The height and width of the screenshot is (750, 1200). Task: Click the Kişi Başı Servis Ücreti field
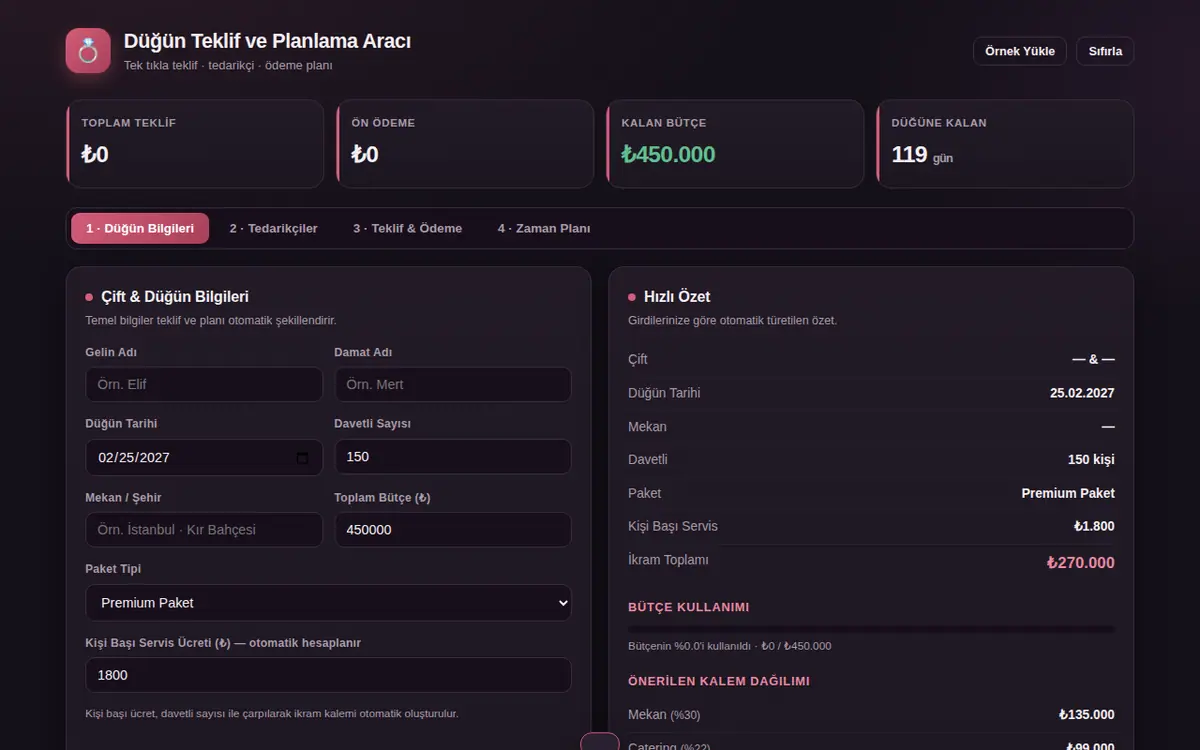[x=329, y=675]
